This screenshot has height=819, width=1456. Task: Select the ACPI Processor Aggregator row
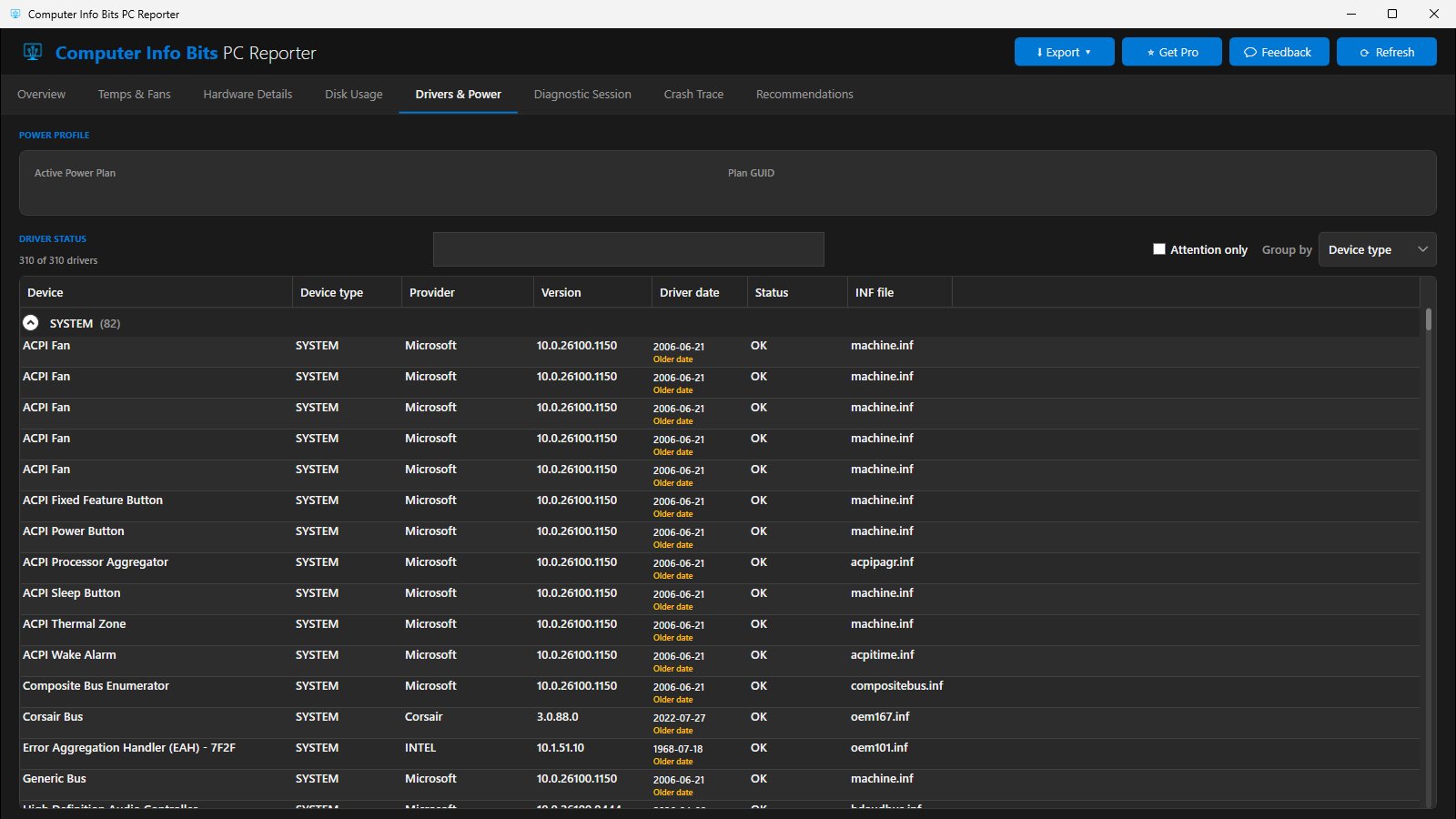coord(719,568)
